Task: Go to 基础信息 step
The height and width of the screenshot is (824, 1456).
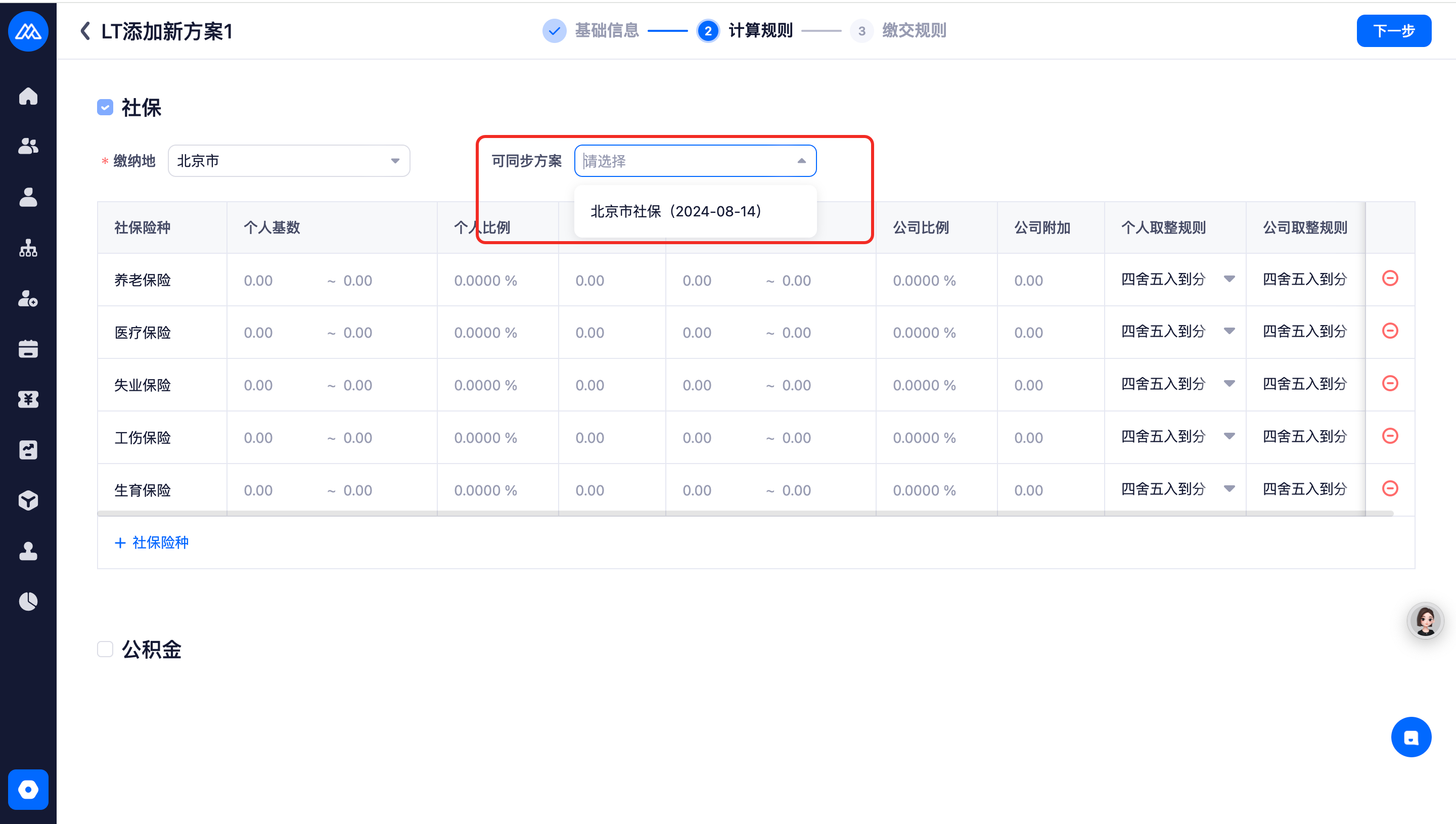Action: [606, 30]
